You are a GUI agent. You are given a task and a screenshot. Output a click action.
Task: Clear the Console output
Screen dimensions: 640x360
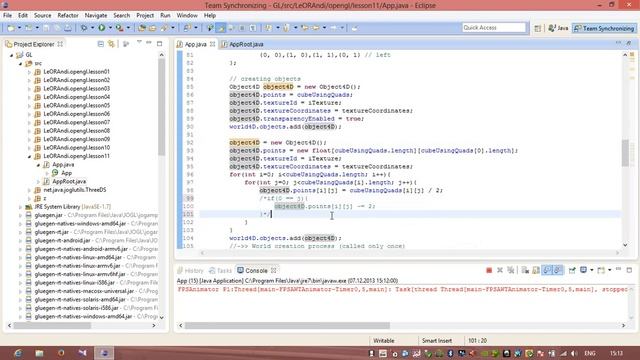[525, 270]
